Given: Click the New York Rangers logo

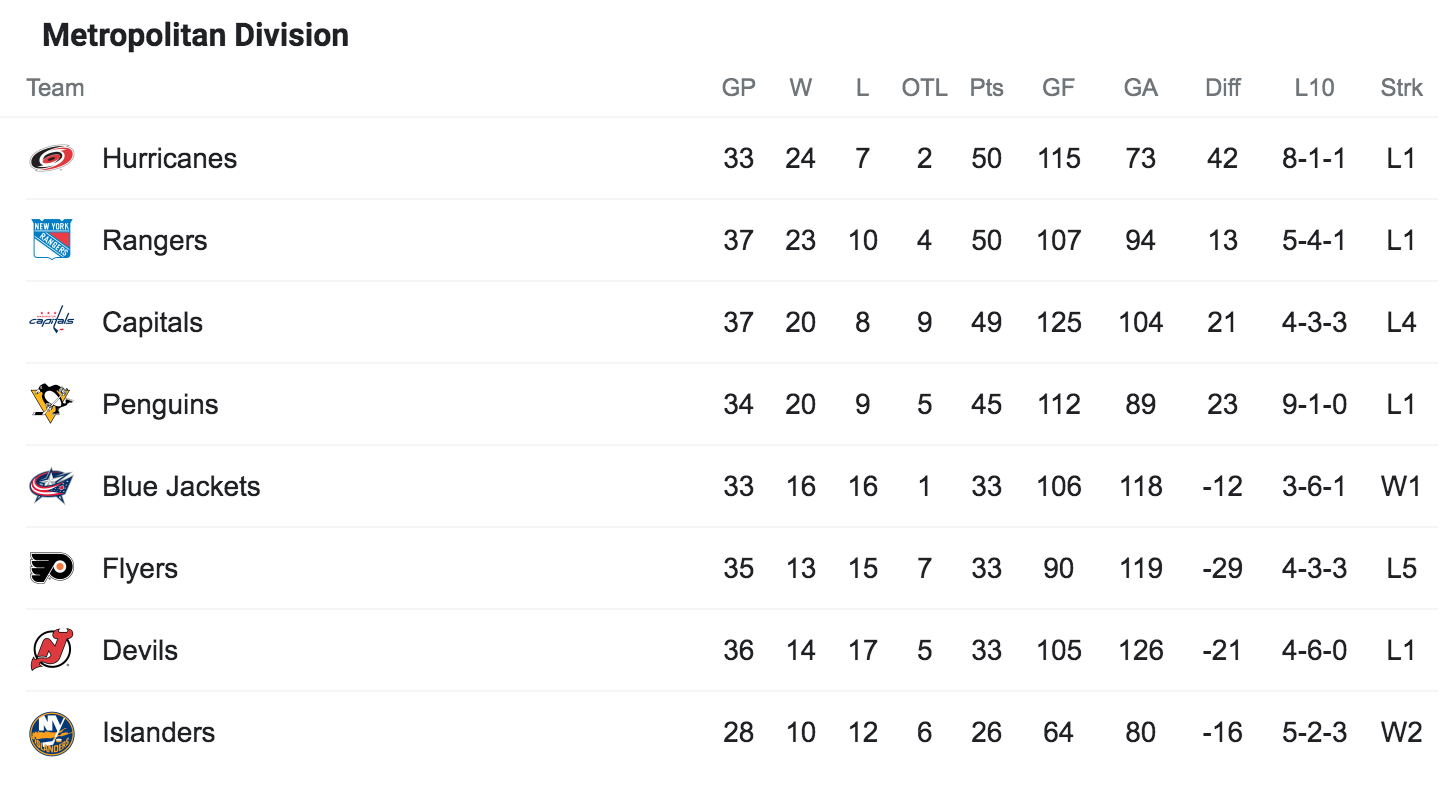Looking at the screenshot, I should [51, 240].
